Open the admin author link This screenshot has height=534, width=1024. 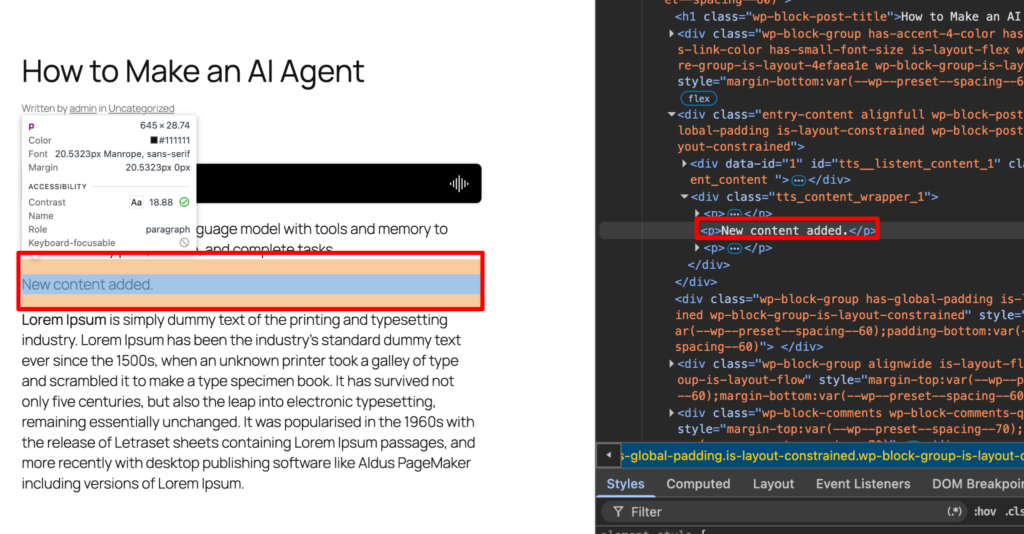coord(83,108)
